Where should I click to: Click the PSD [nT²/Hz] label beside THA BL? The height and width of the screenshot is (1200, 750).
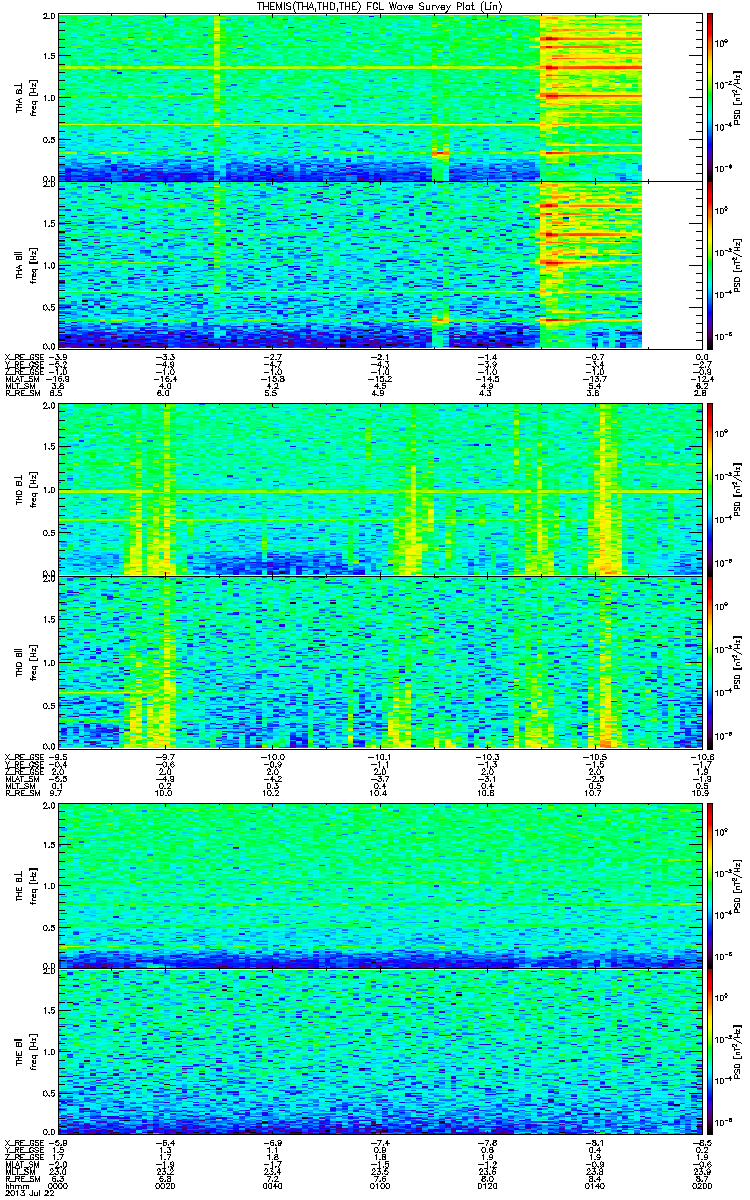[737, 98]
